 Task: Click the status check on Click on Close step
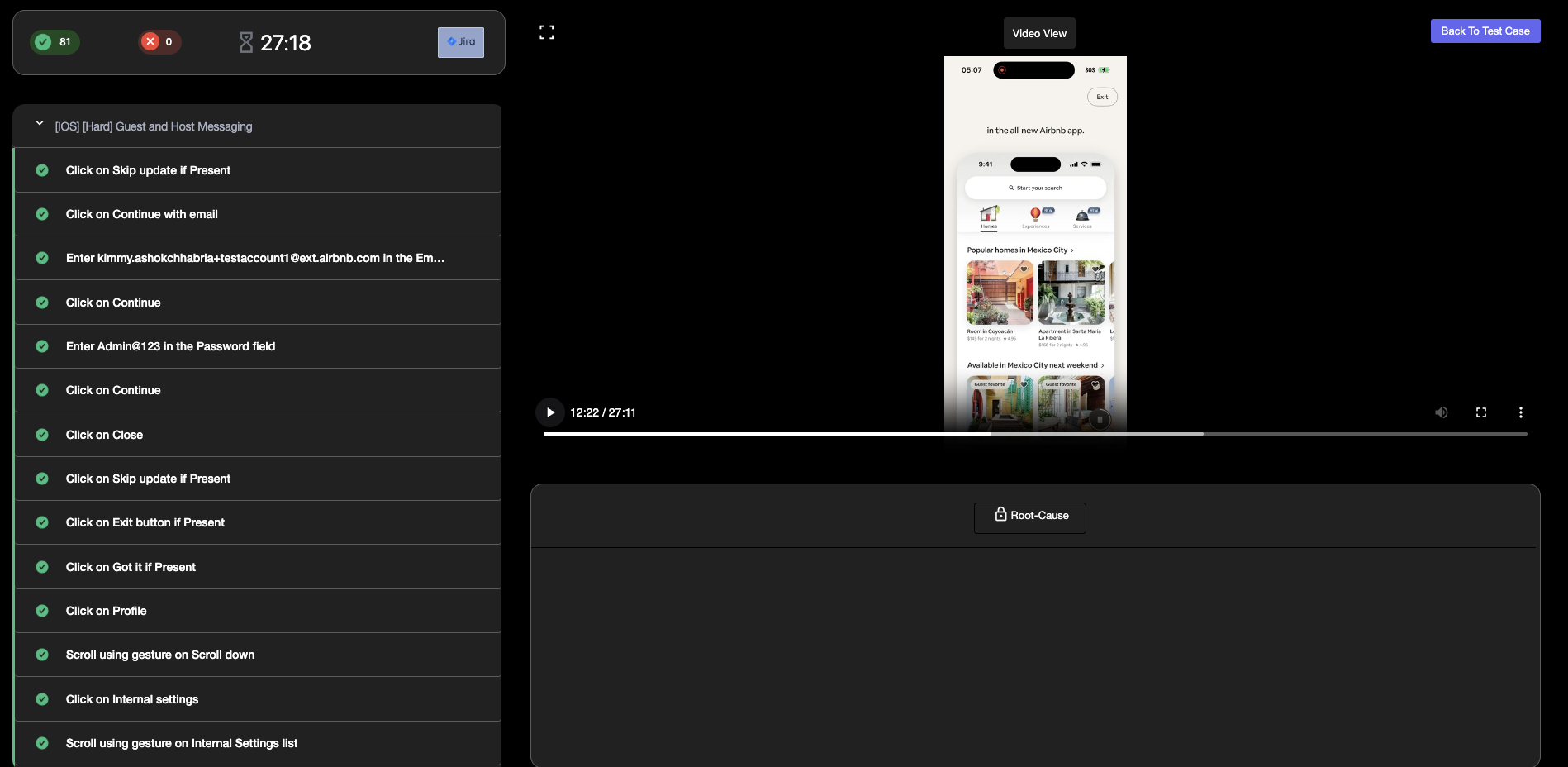pyautogui.click(x=42, y=435)
